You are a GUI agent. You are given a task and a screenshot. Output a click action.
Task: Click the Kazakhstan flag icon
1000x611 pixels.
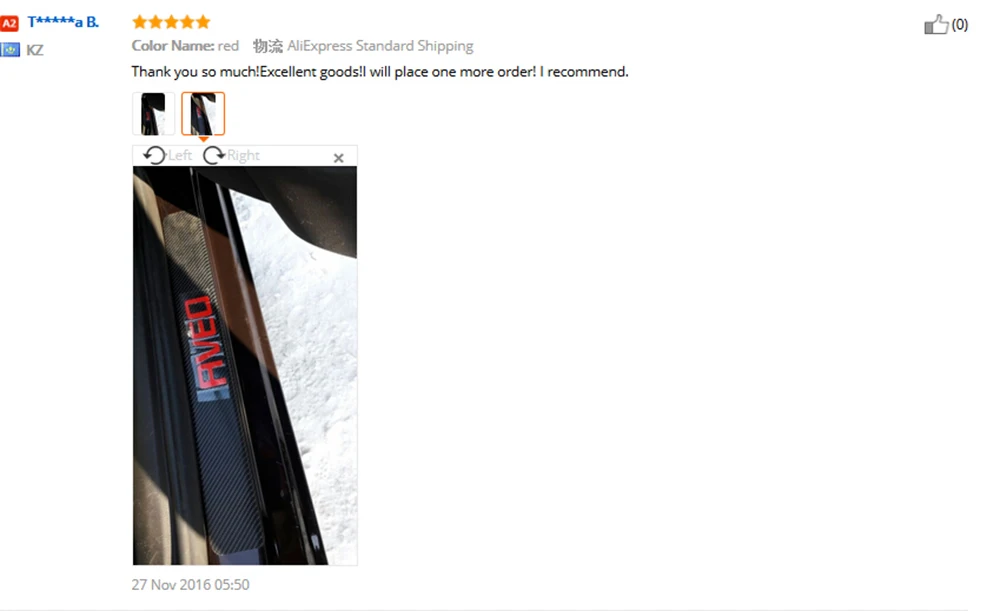pos(10,50)
